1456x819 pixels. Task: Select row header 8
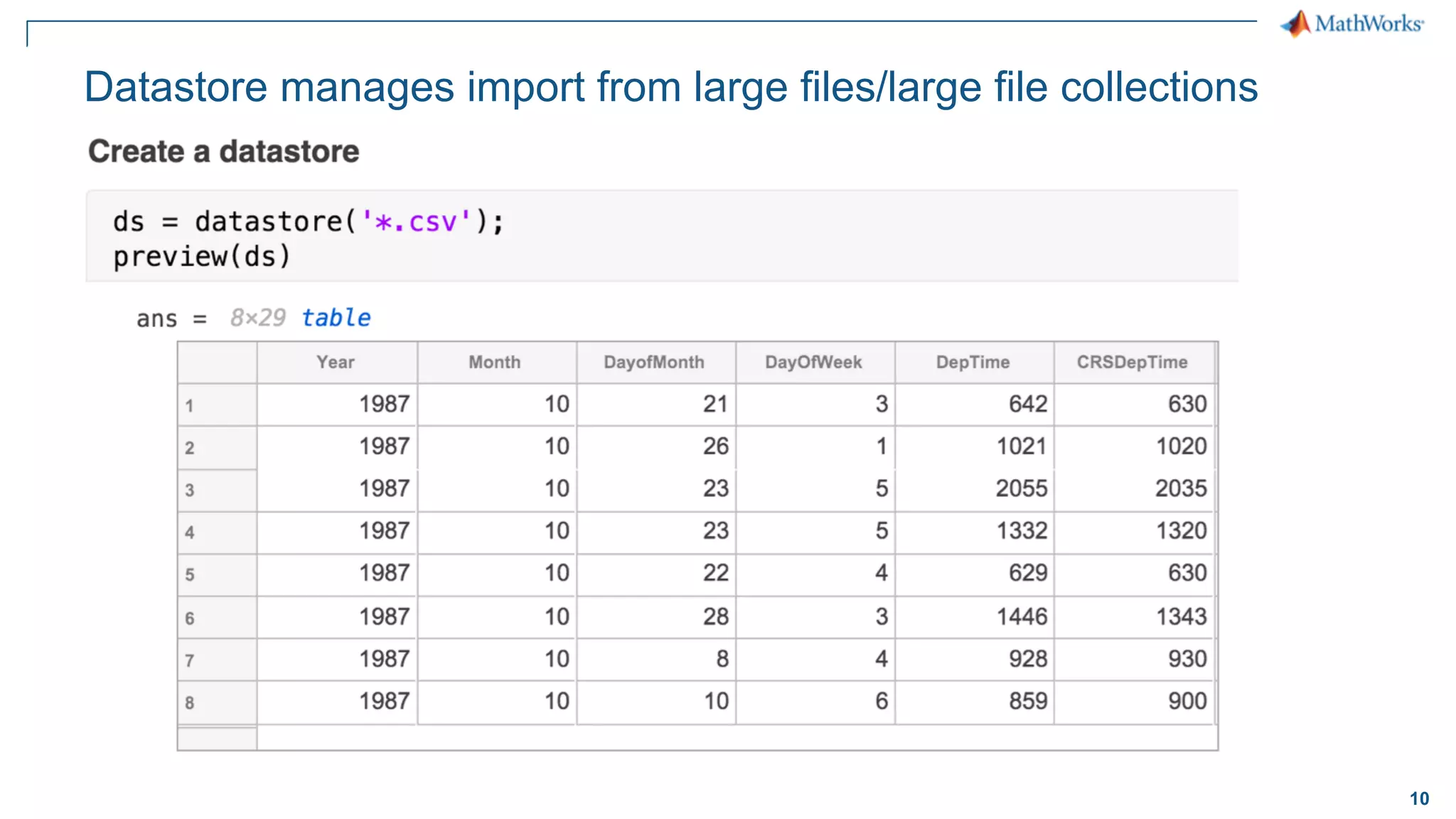pyautogui.click(x=217, y=702)
